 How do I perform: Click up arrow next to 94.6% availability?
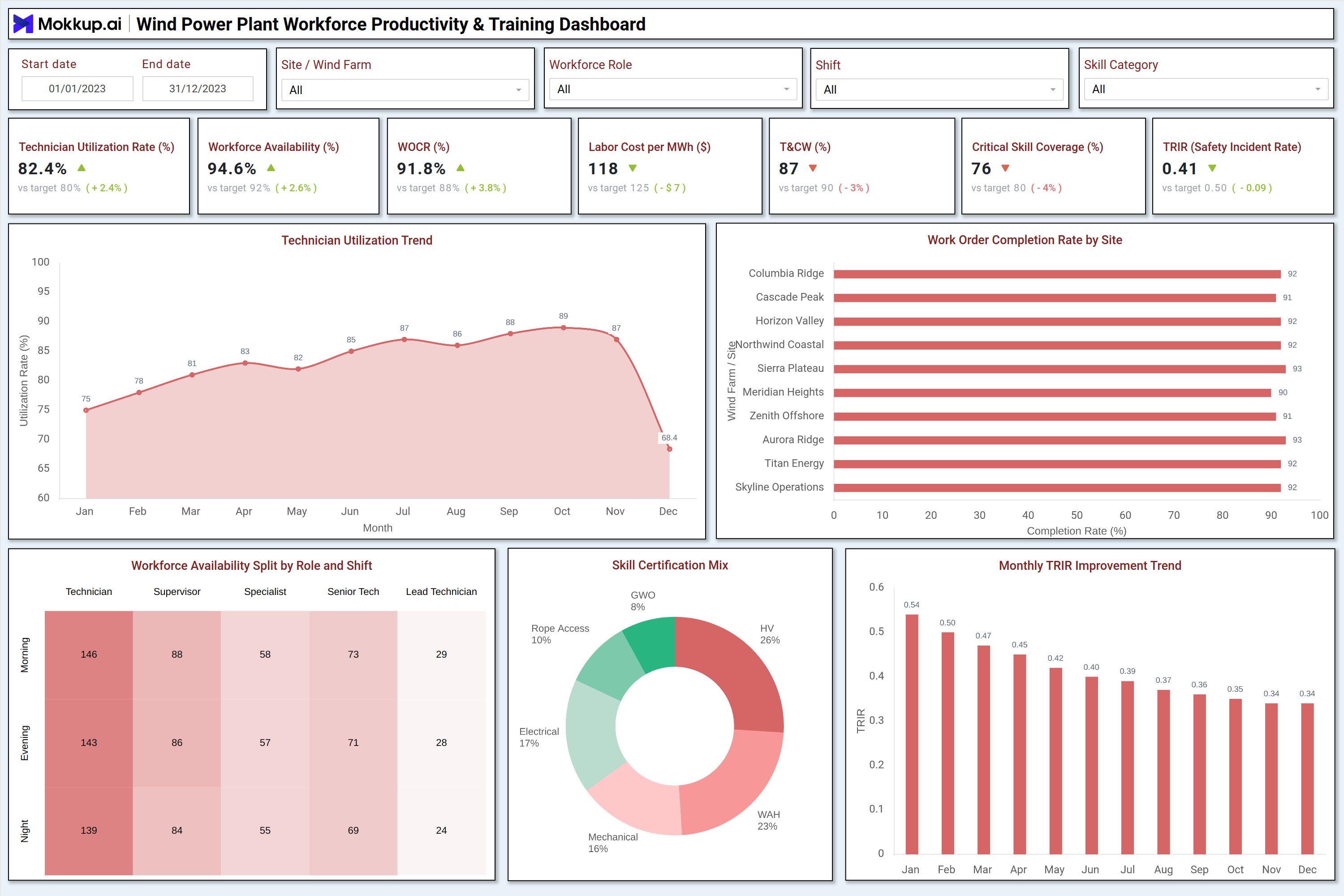pos(271,168)
